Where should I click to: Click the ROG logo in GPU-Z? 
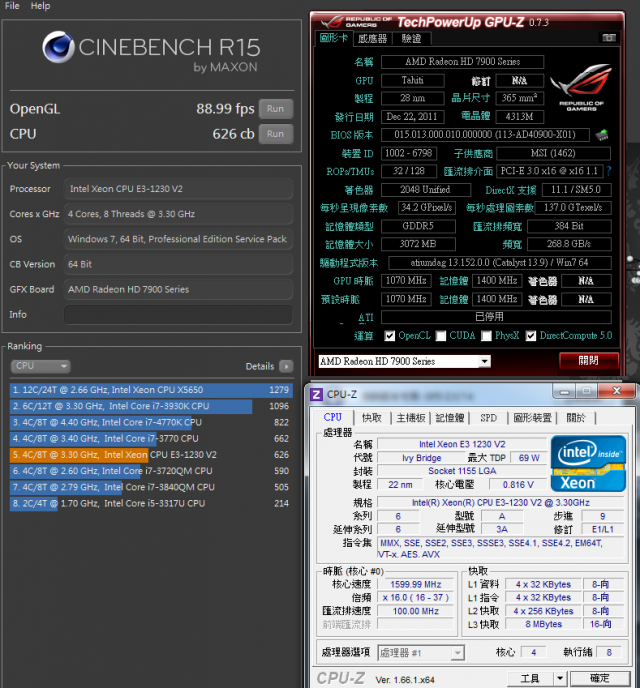click(581, 87)
